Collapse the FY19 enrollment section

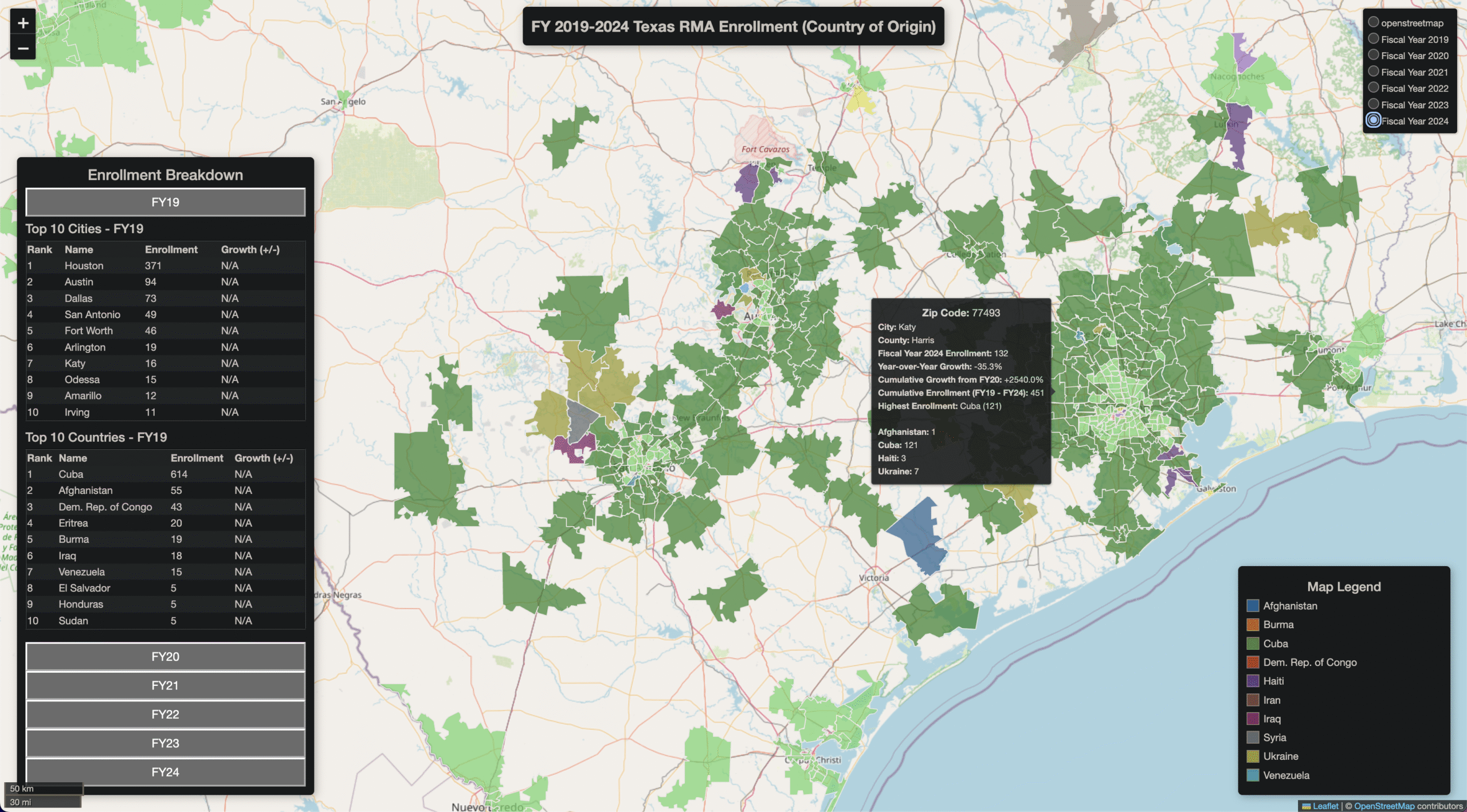point(165,202)
